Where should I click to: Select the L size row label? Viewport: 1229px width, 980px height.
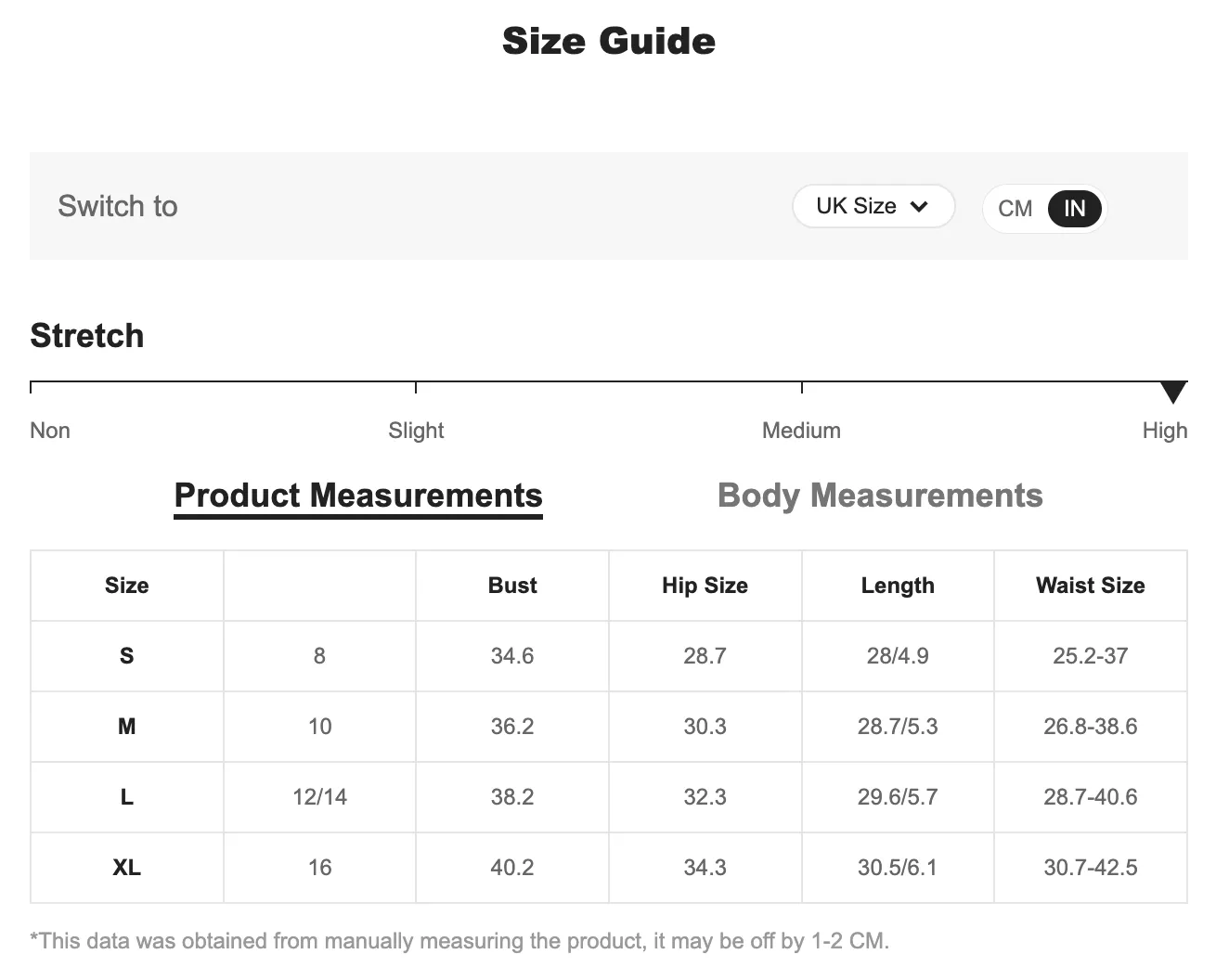point(127,797)
